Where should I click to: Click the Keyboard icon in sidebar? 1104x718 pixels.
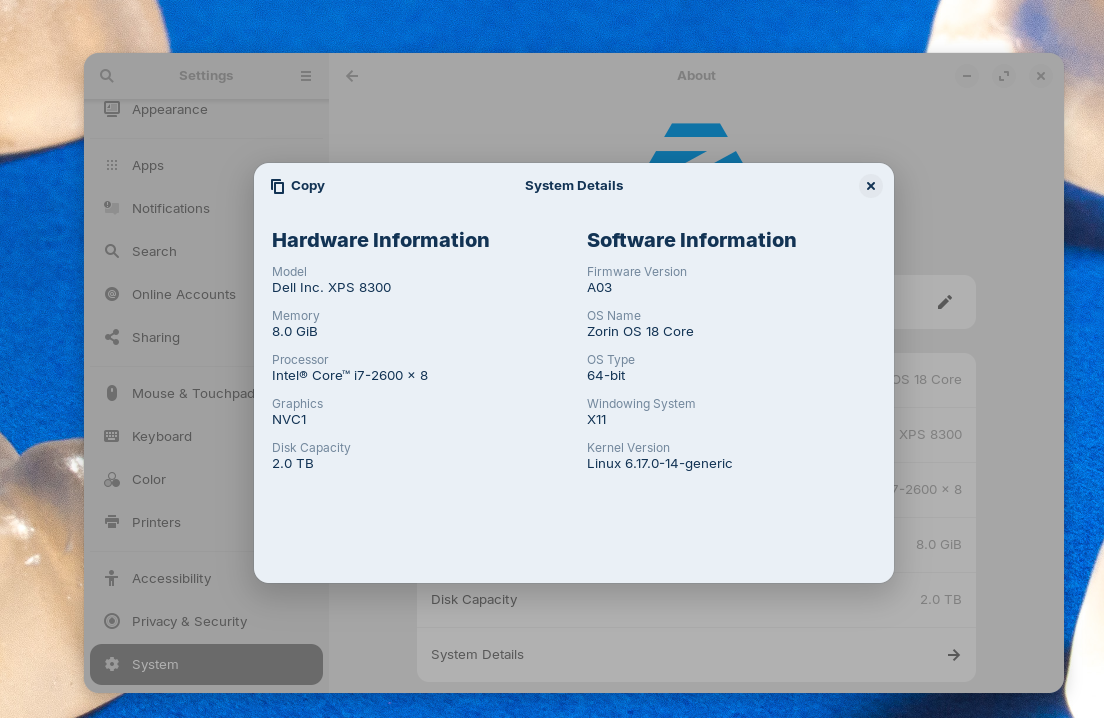pos(112,436)
